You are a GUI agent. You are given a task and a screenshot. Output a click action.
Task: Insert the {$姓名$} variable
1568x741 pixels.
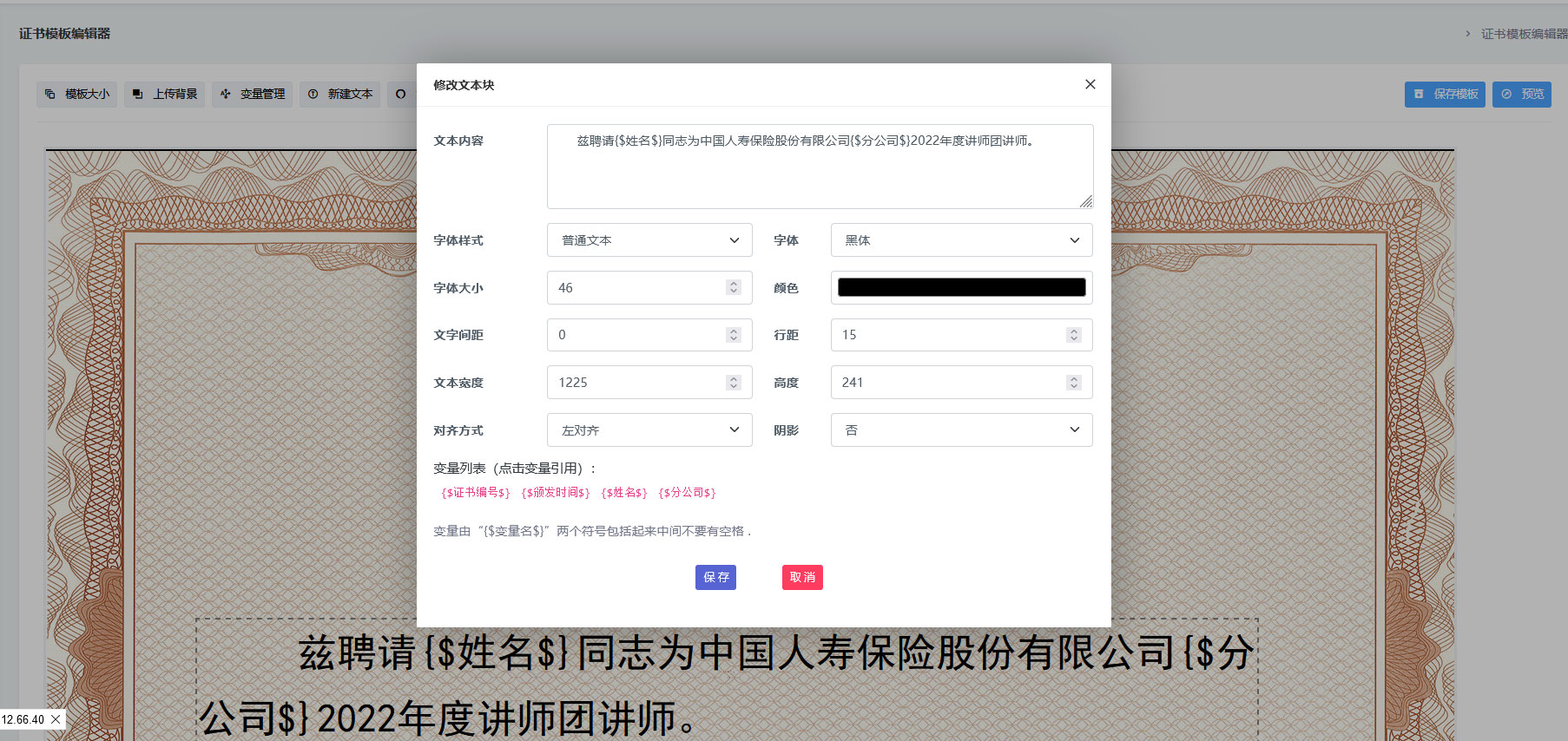click(624, 493)
